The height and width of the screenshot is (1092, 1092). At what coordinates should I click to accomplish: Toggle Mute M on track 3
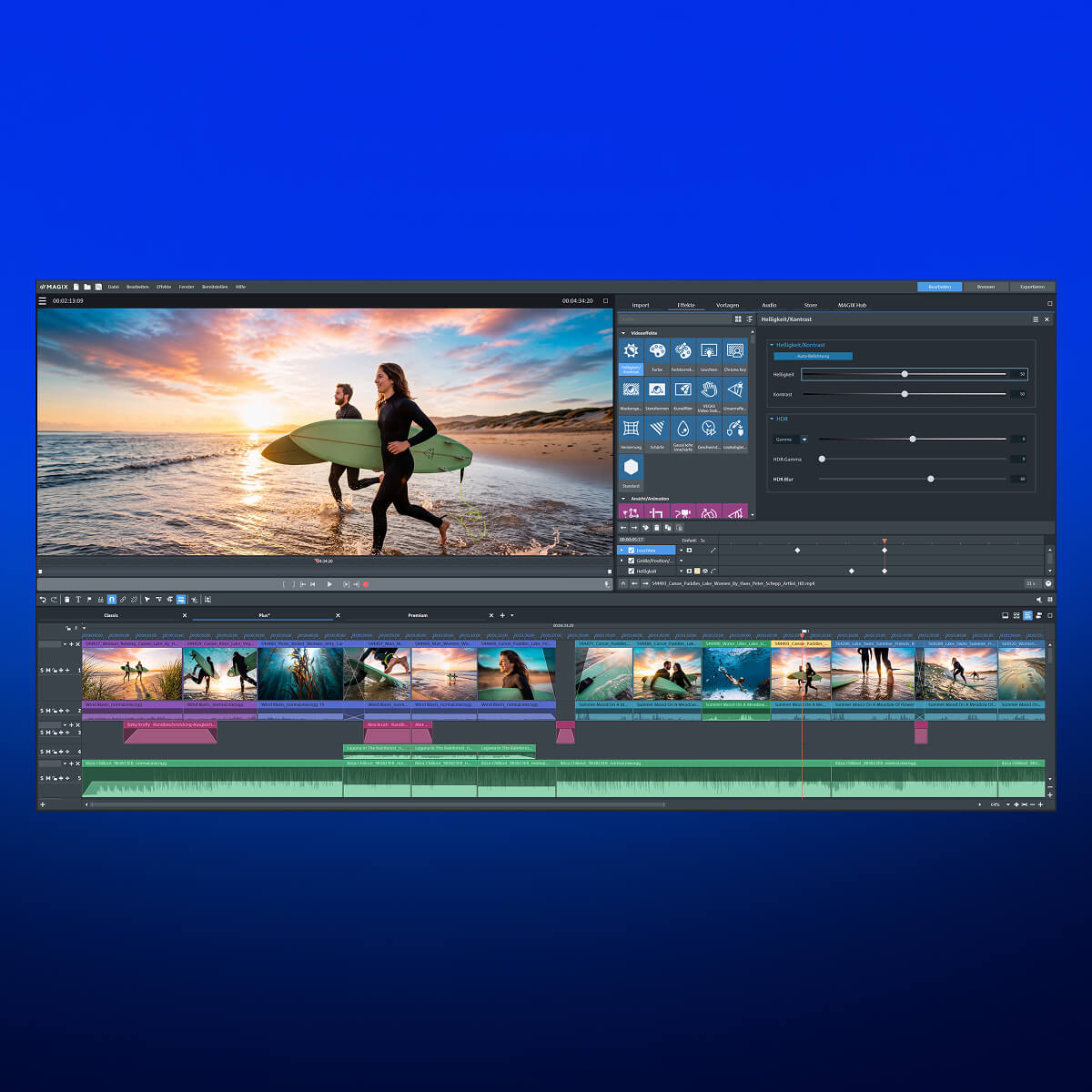click(x=46, y=733)
